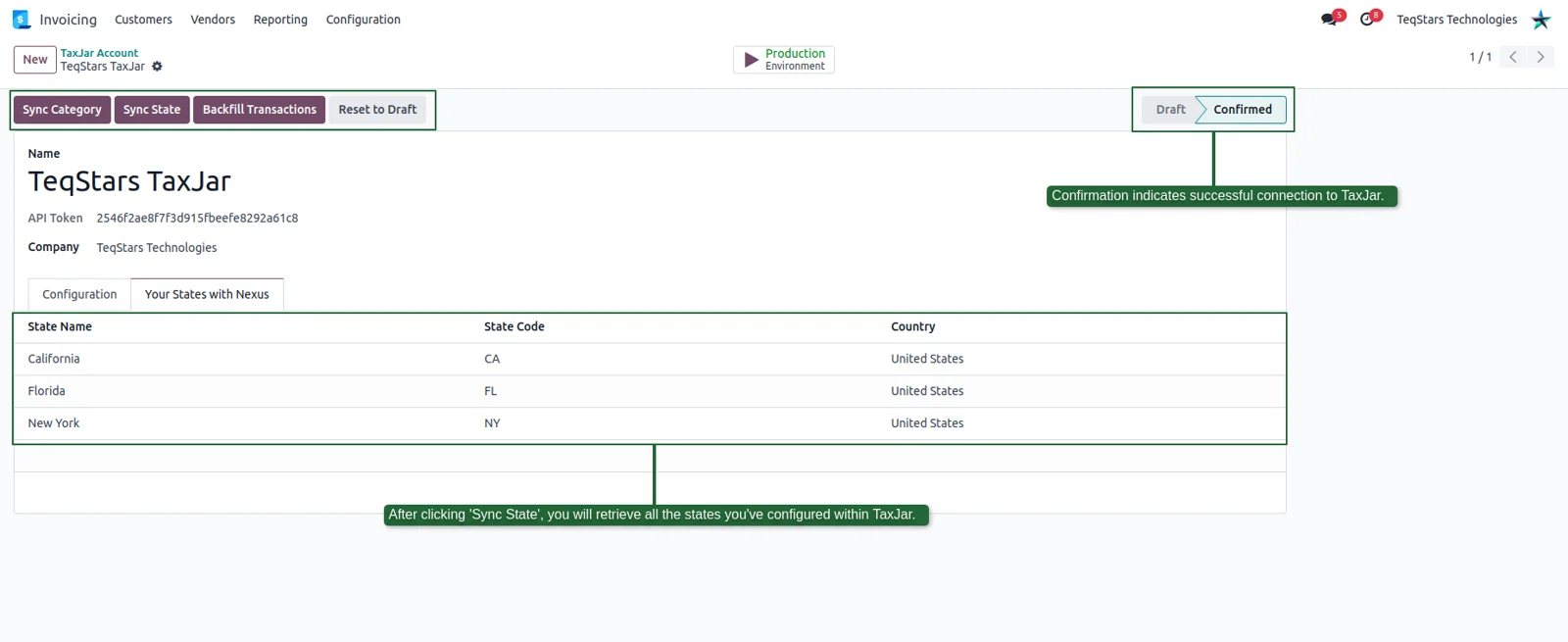Click the TeqStars TaxJar name field
The height and width of the screenshot is (642, 1568).
(129, 181)
